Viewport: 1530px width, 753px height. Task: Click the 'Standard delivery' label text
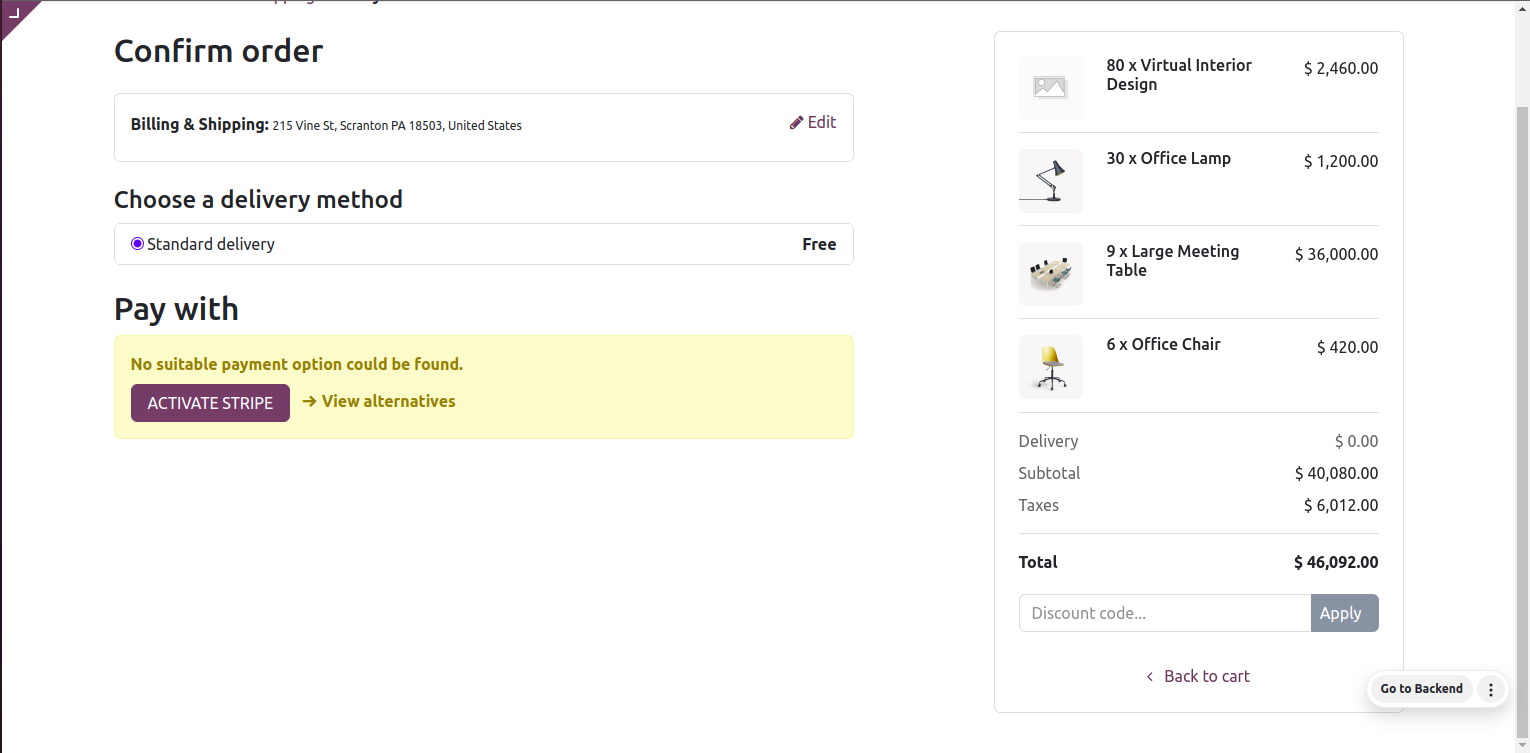point(211,244)
